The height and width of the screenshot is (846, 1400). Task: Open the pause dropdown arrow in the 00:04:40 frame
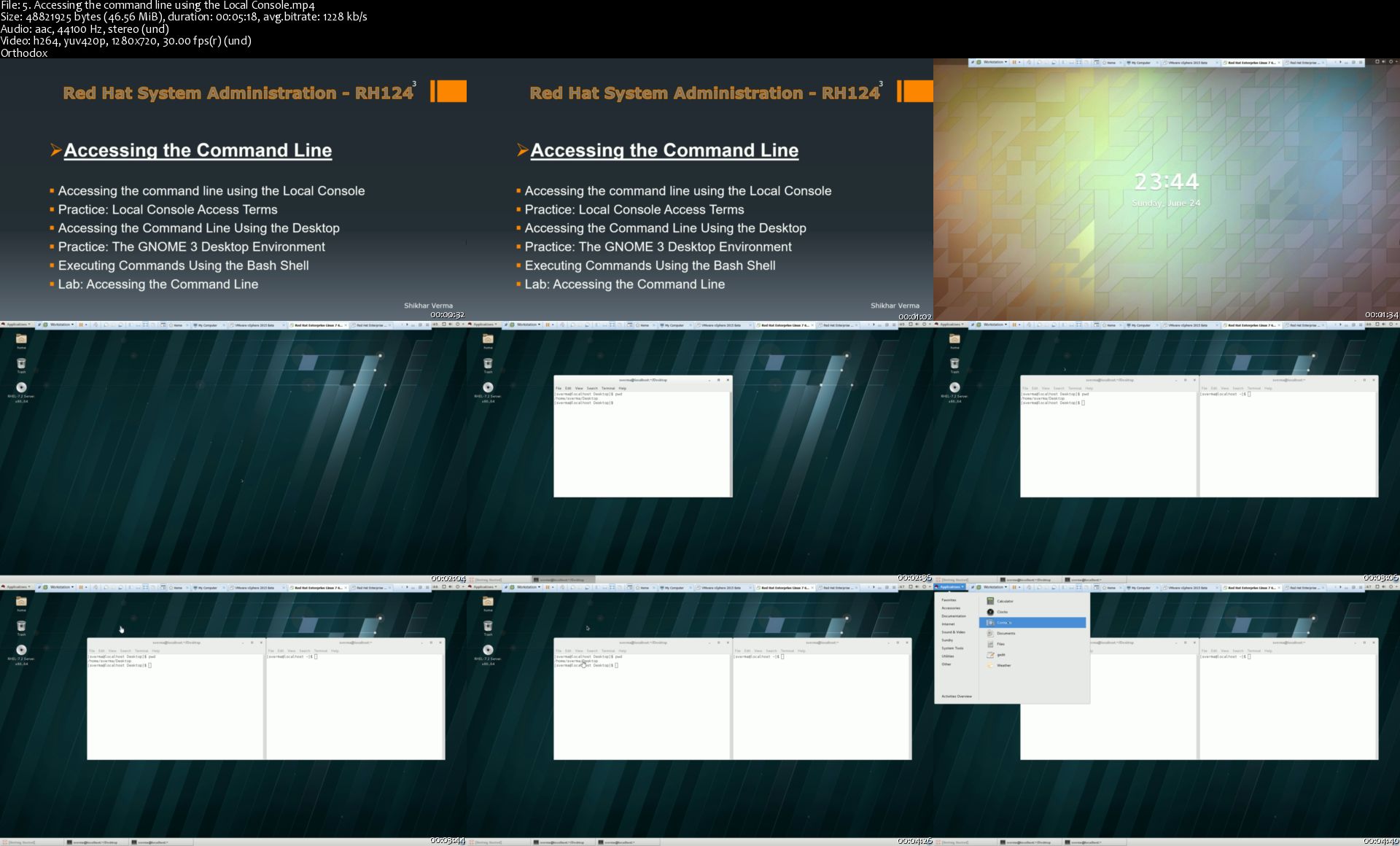tap(1020, 587)
